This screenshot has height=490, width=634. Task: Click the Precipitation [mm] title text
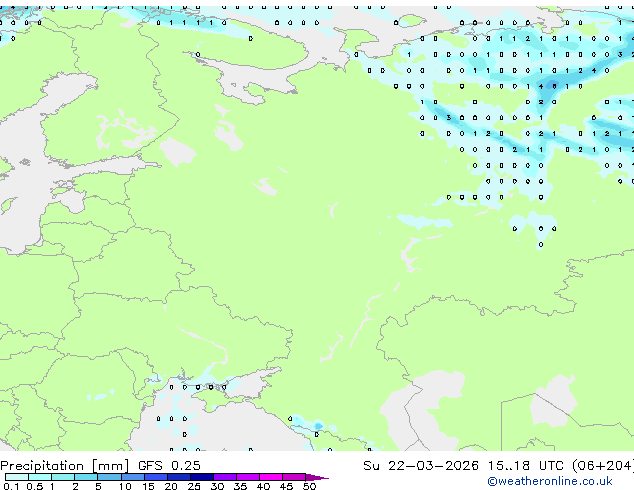coord(65,466)
